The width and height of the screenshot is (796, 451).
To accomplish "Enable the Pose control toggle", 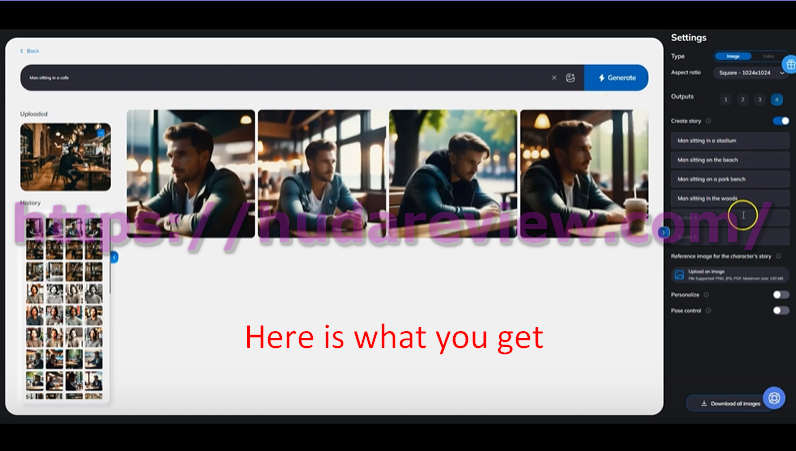I will [781, 311].
